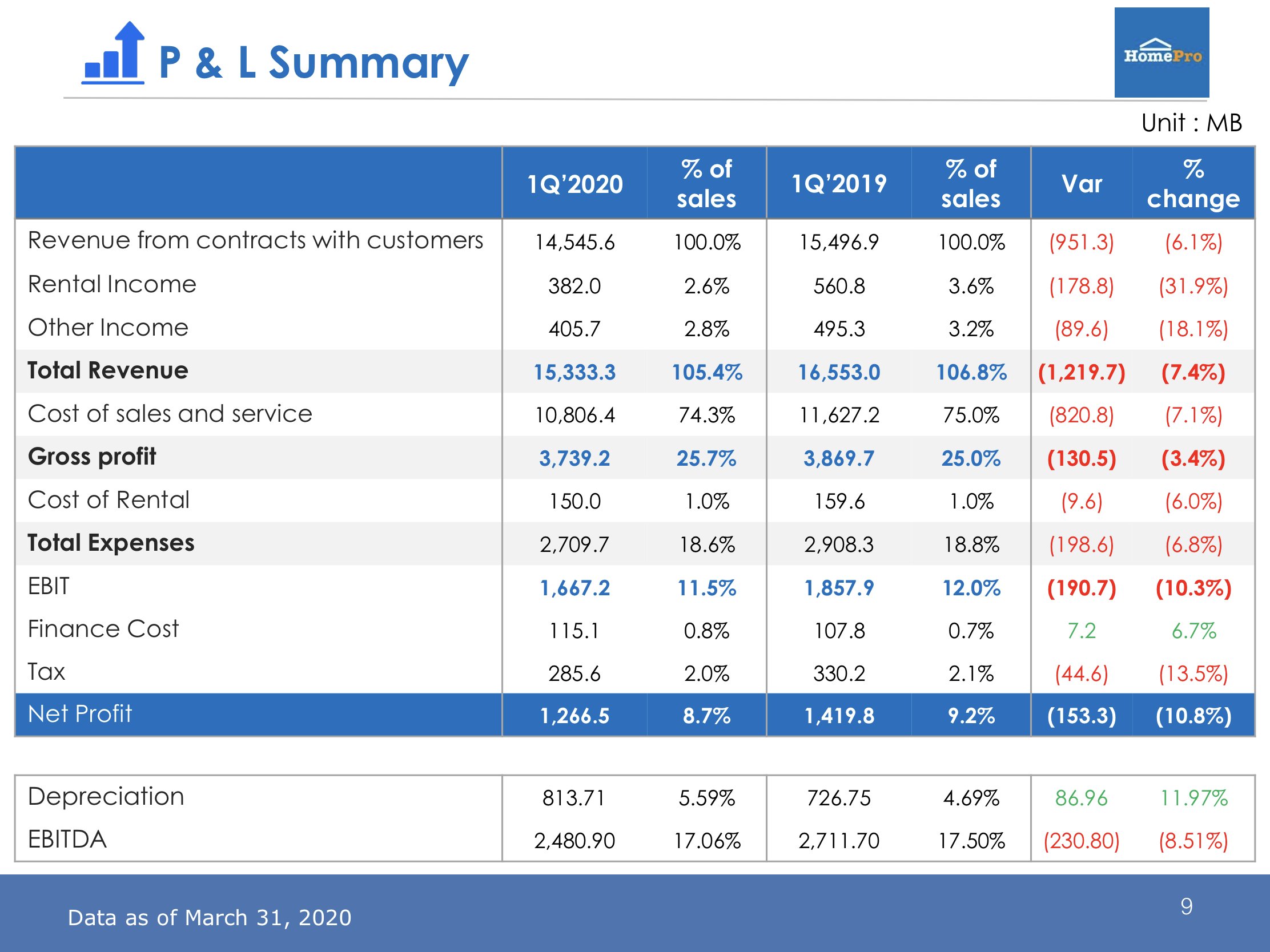Screen dimensions: 1270x952
Task: Click the variance (198.6)
Action: coord(1082,544)
